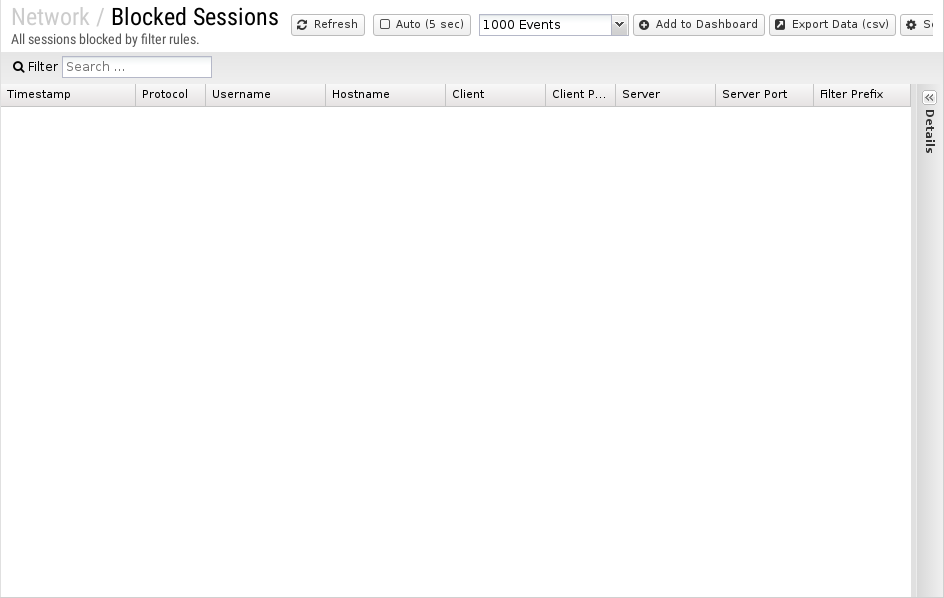Open the 1000 Events dropdown arrow
Image resolution: width=944 pixels, height=598 pixels.
(619, 25)
